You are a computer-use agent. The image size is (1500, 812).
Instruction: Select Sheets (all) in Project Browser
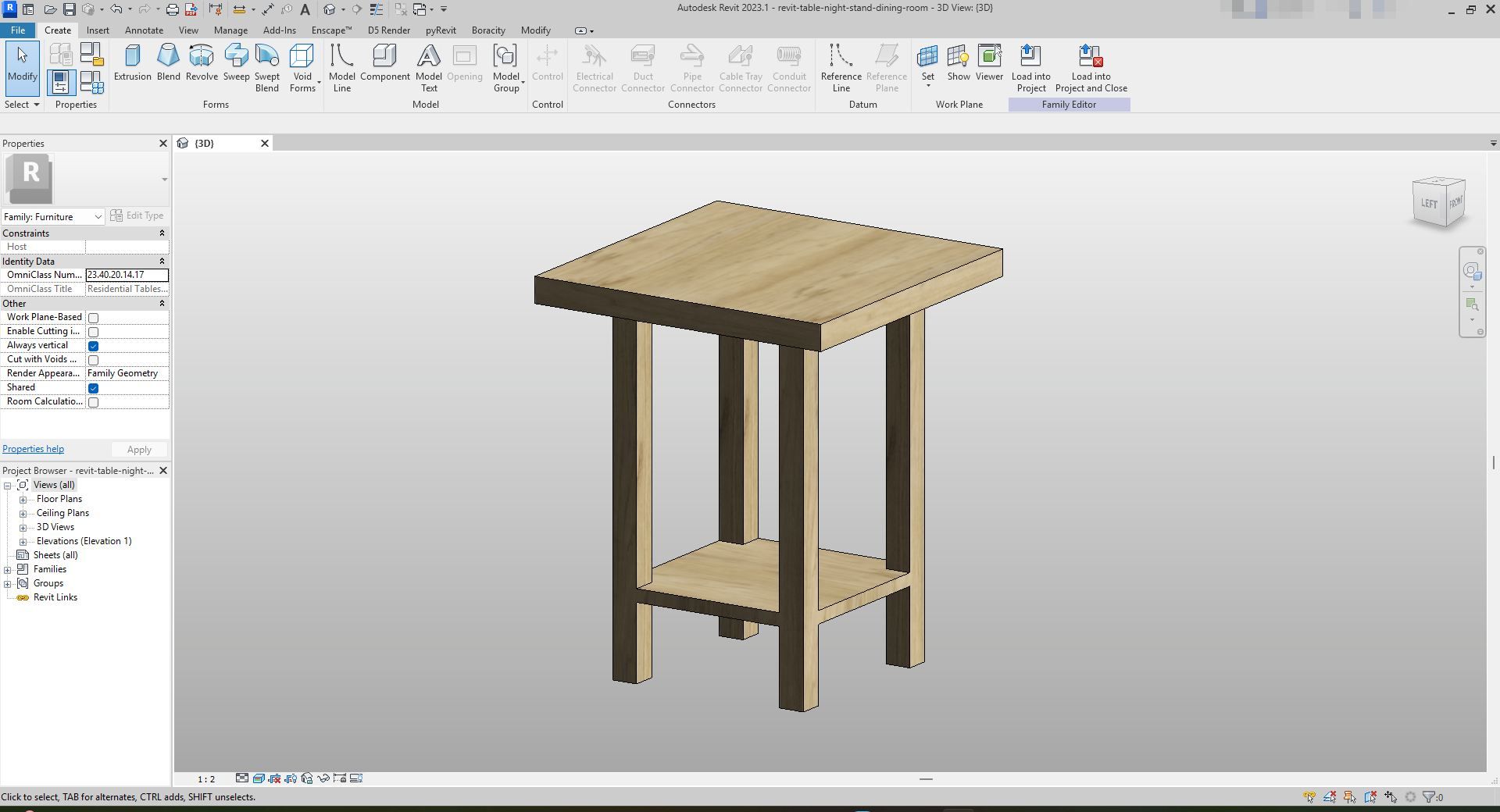point(55,556)
